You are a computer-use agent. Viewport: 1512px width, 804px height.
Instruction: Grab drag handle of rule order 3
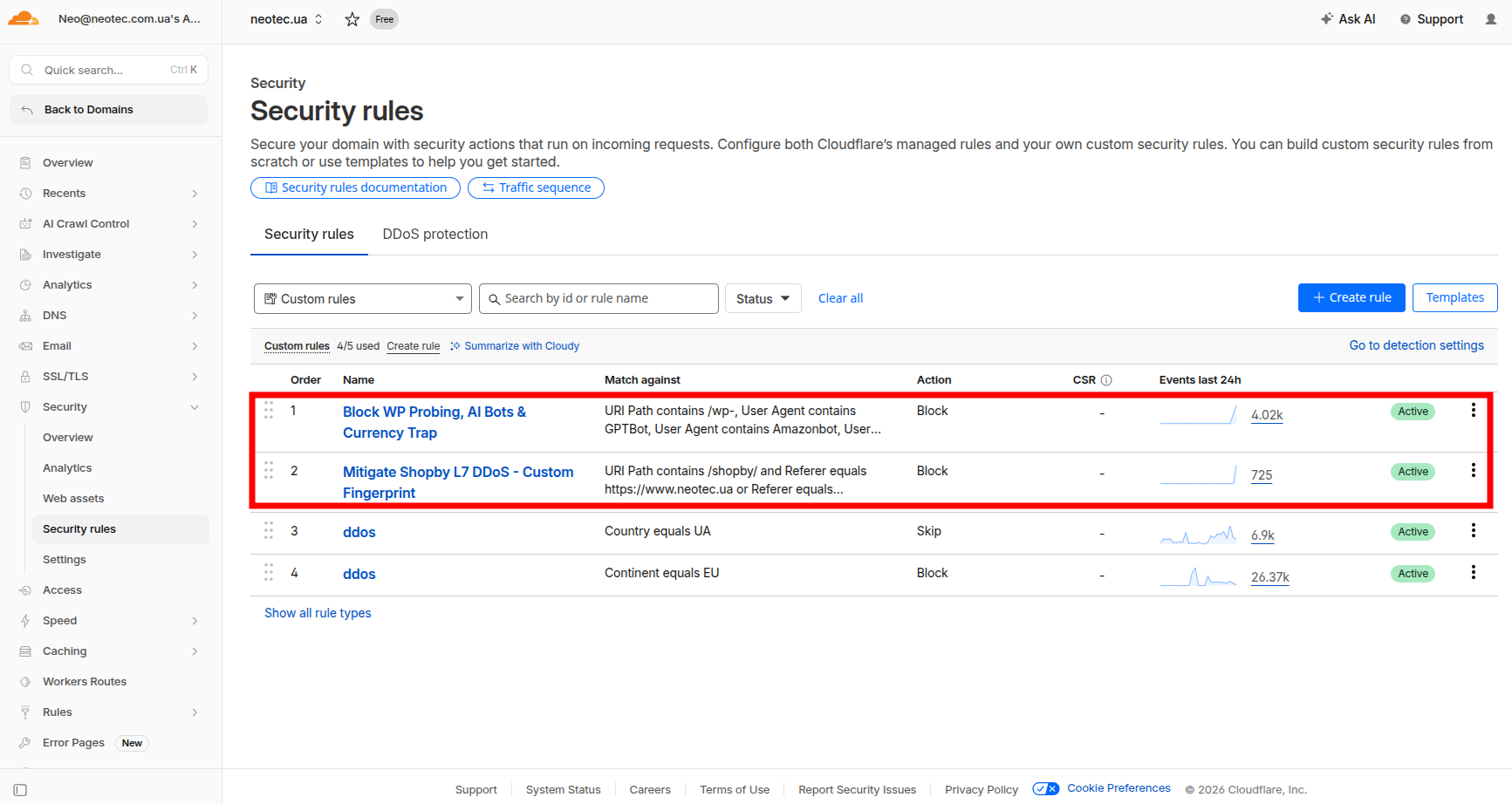click(x=269, y=530)
